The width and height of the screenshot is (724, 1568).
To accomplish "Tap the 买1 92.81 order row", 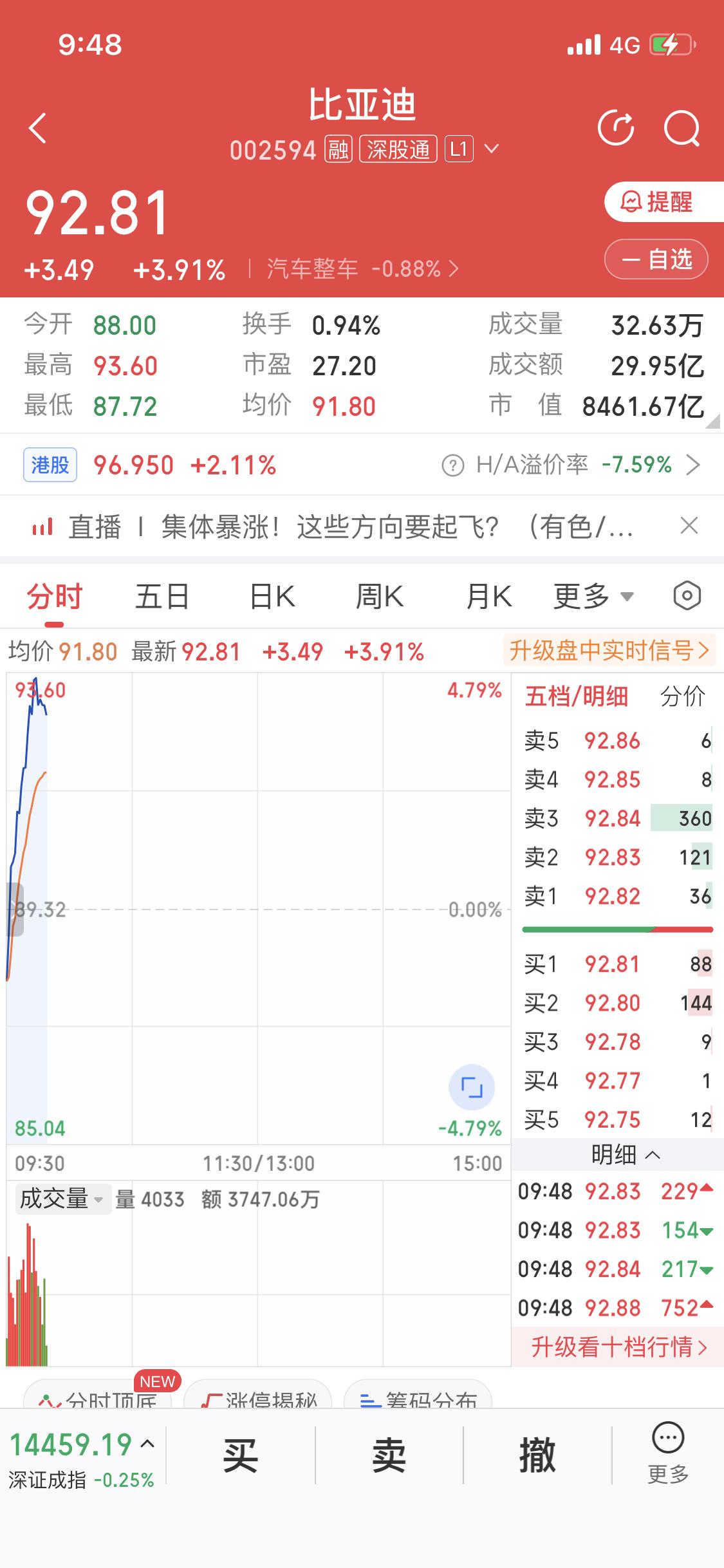I will 618,964.
